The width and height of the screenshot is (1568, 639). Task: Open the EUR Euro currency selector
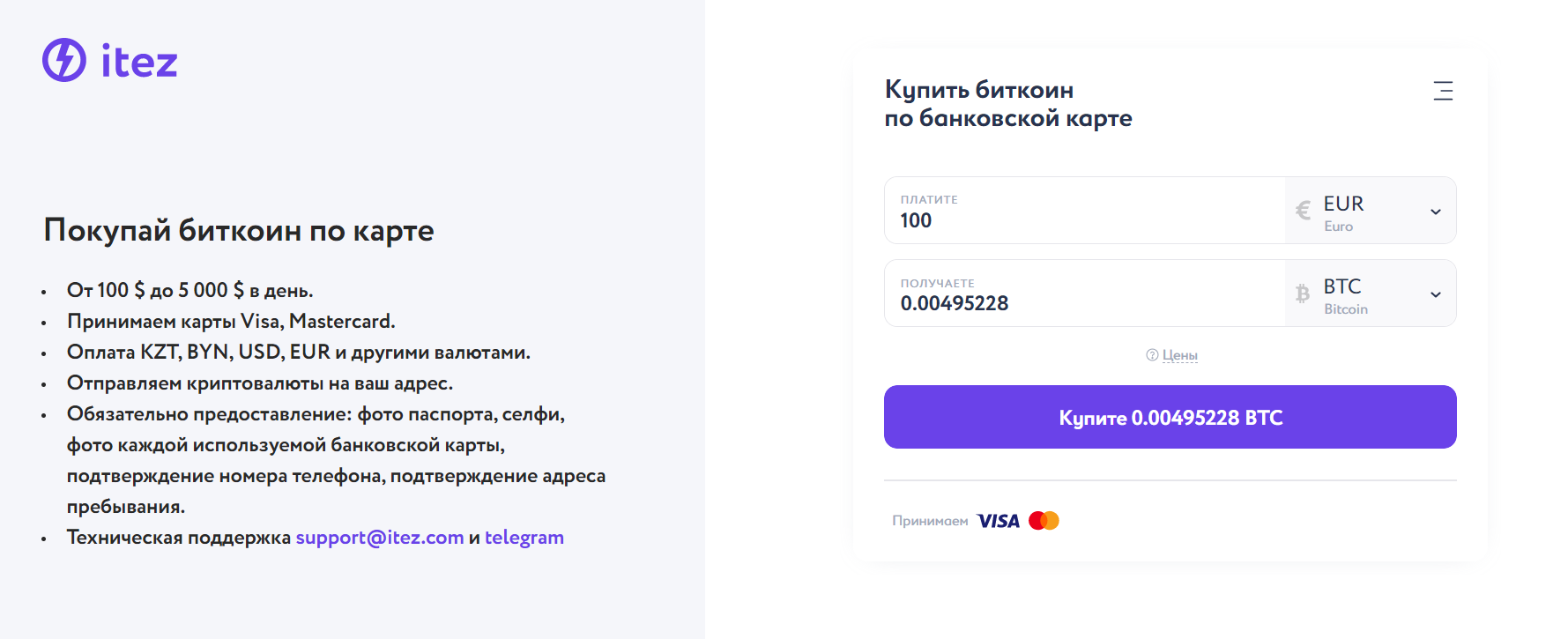1371,211
